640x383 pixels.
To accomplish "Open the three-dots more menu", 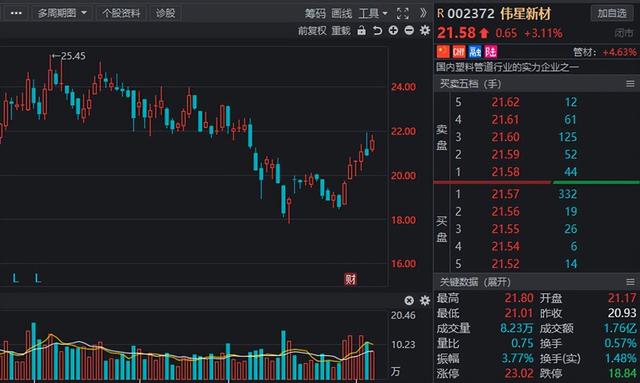I will 16,13.
